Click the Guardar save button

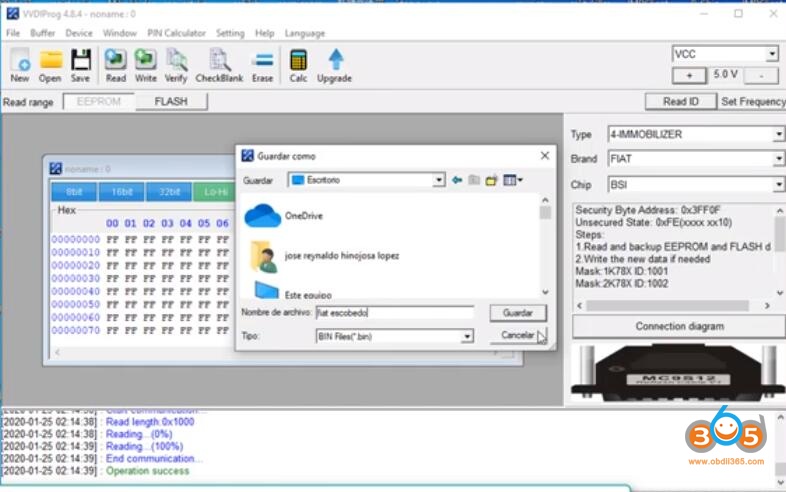[518, 313]
